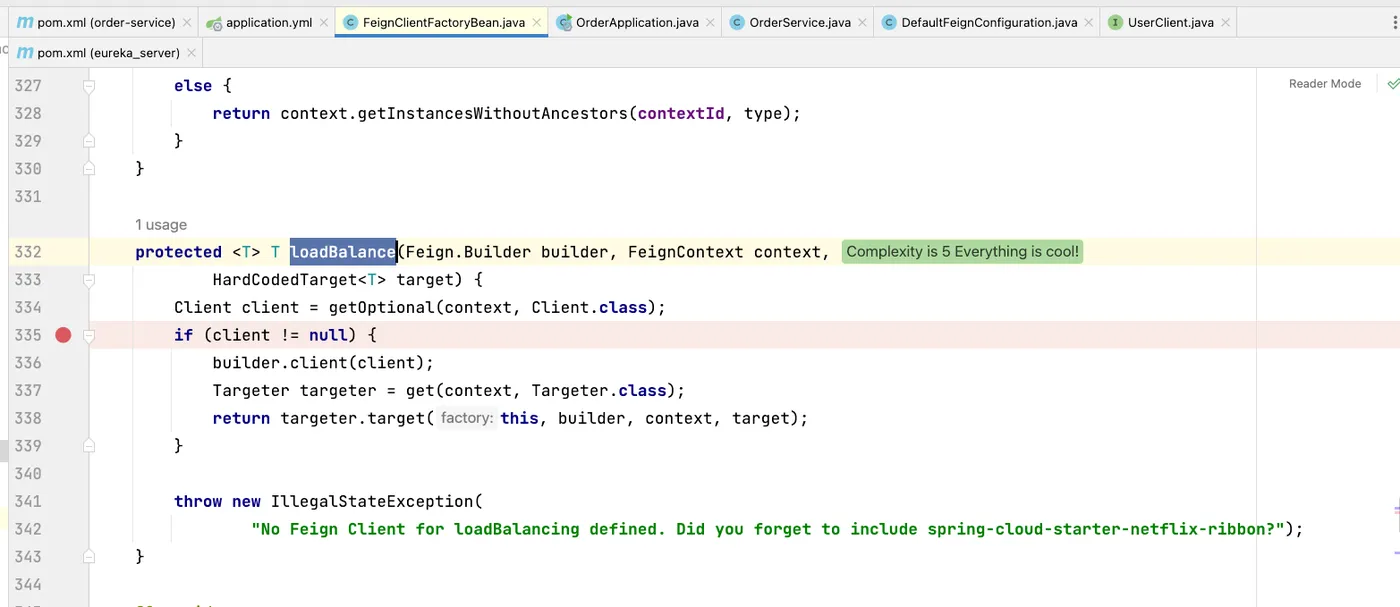The width and height of the screenshot is (1400, 607).
Task: Click the class icon on FeignClientFactoryBean.java tab
Action: [351, 22]
